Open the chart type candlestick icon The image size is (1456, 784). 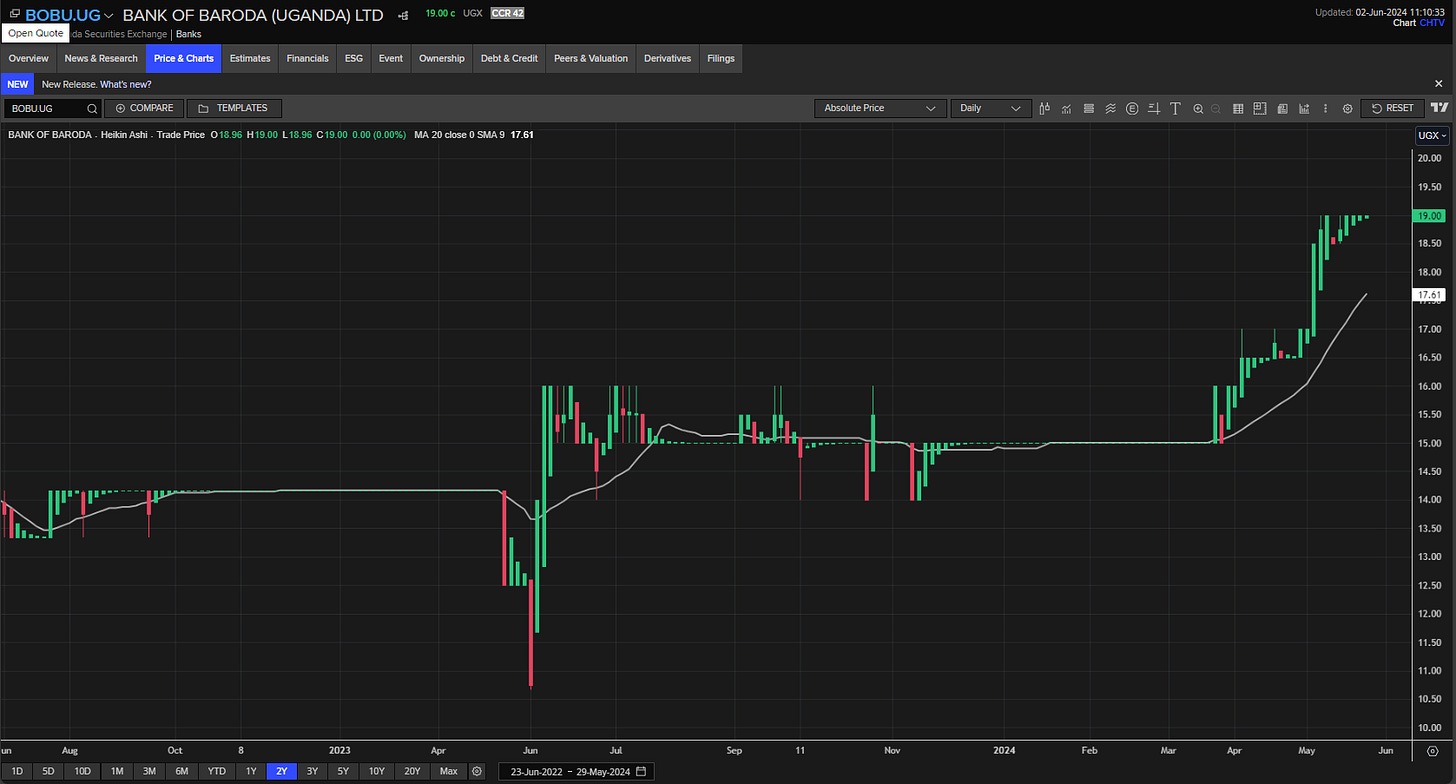click(x=1045, y=108)
